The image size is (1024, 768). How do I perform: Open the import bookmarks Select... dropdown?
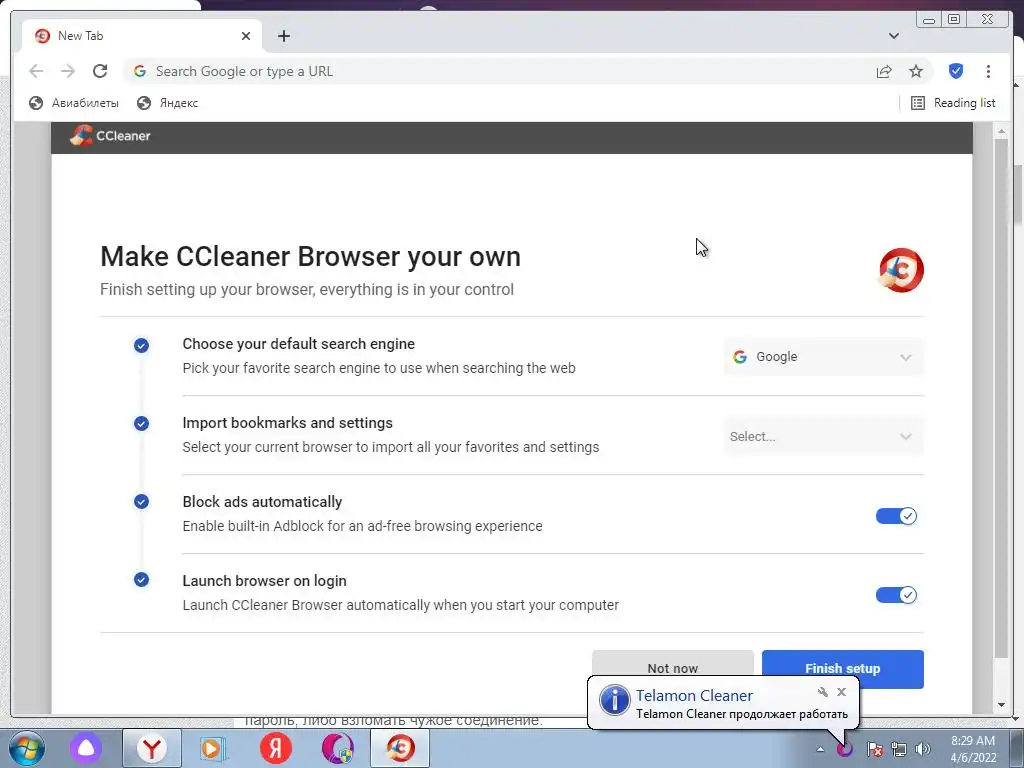click(x=823, y=436)
